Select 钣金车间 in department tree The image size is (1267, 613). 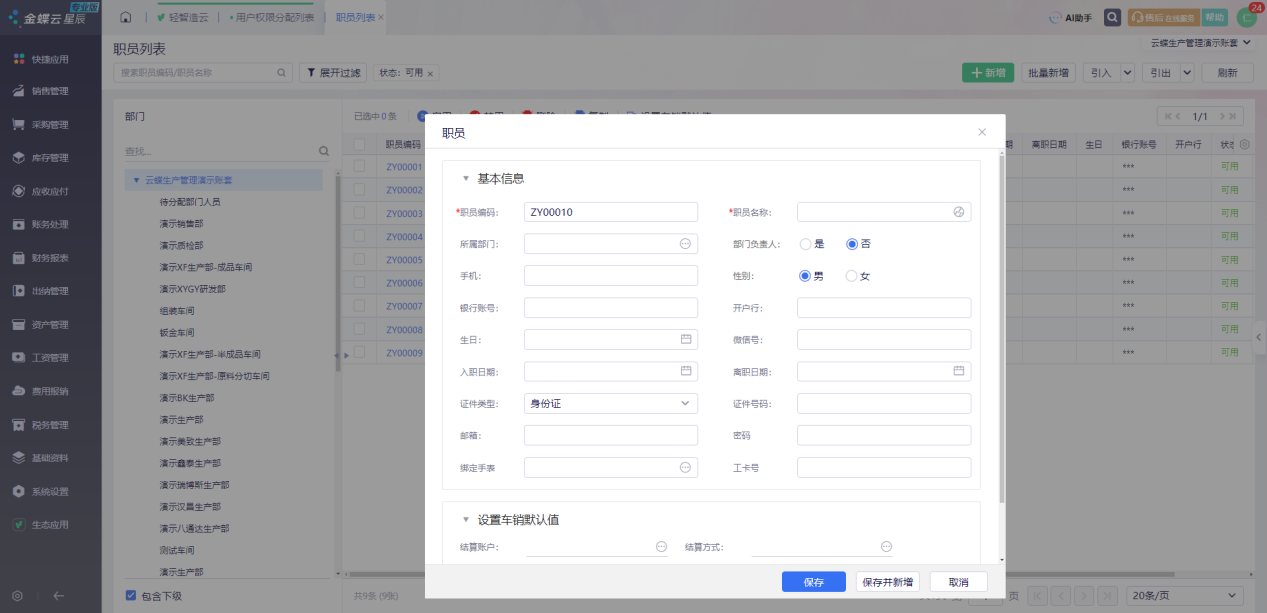click(x=177, y=332)
